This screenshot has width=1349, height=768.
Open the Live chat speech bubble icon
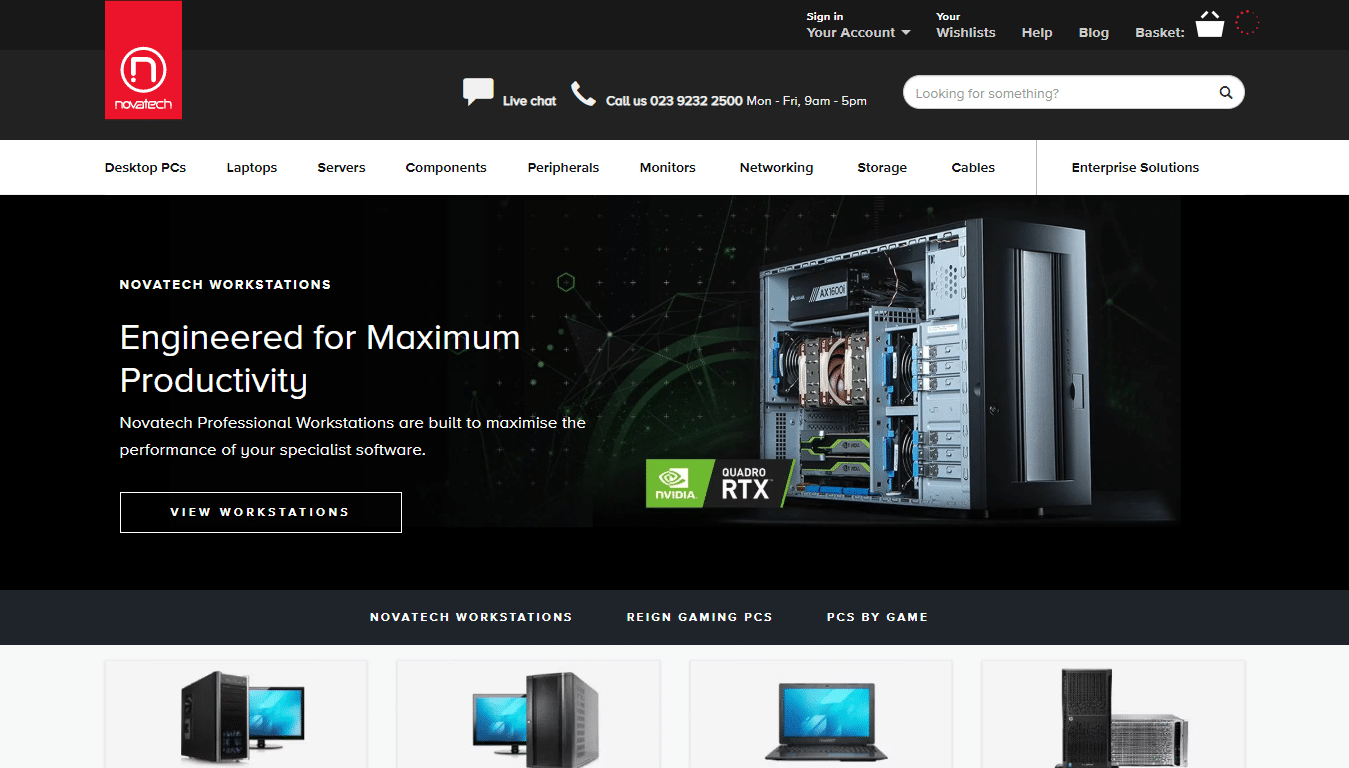pos(478,93)
